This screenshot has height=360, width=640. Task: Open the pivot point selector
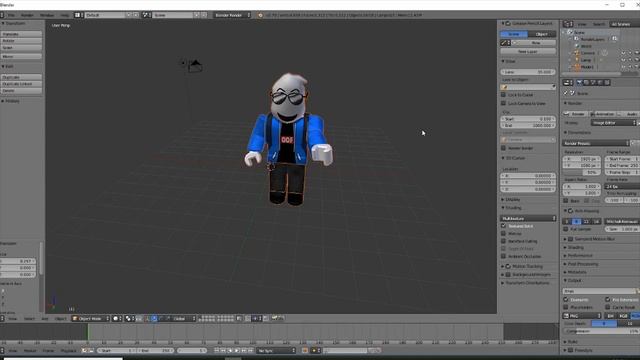pos(130,318)
